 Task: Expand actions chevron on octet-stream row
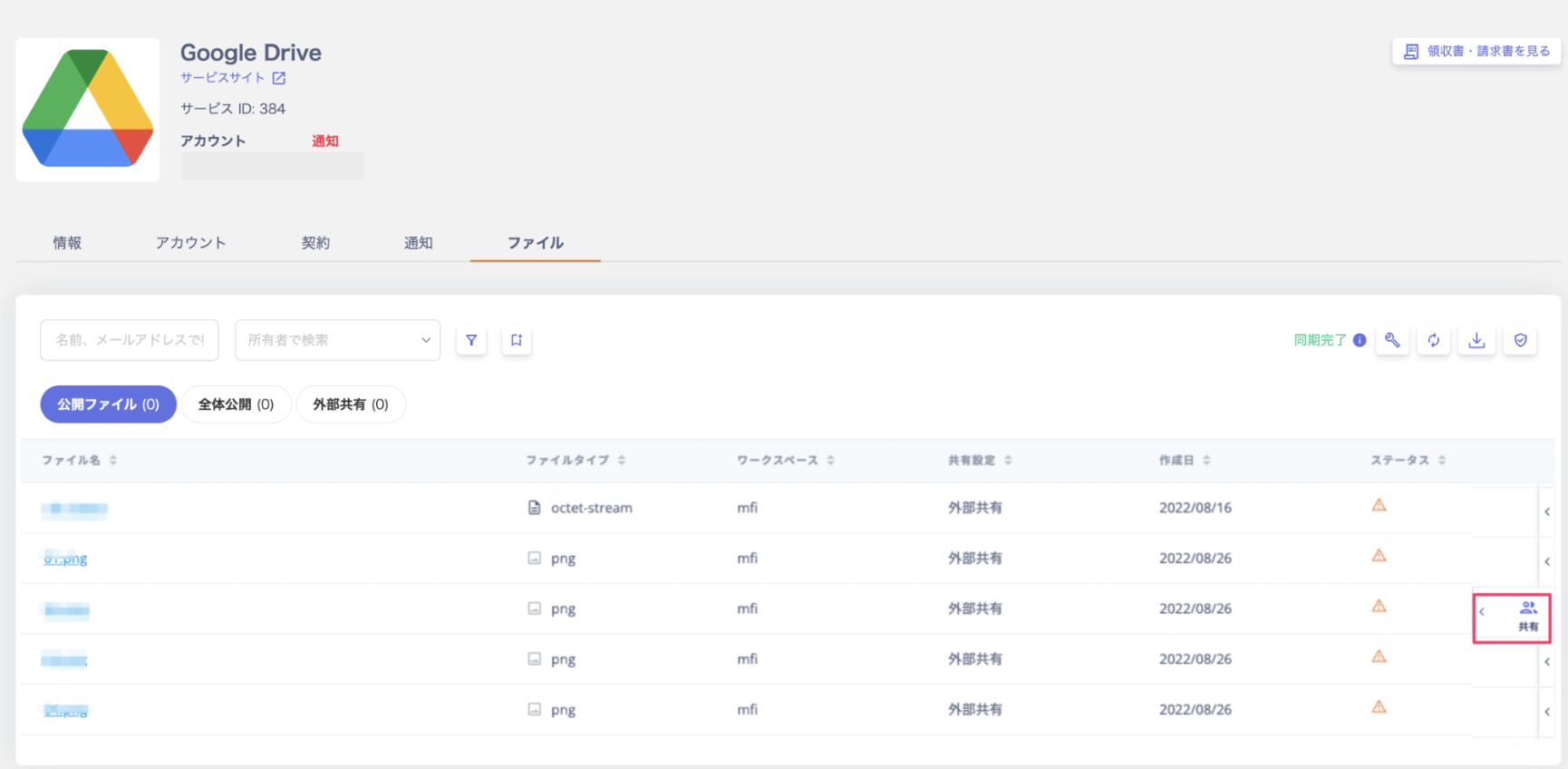click(x=1546, y=511)
